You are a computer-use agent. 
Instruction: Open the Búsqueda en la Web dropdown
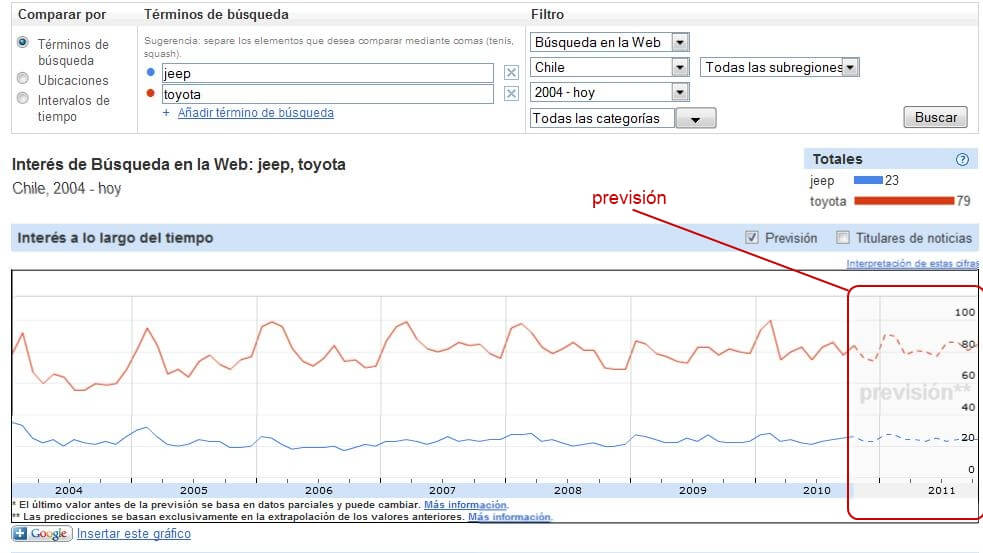click(x=610, y=42)
